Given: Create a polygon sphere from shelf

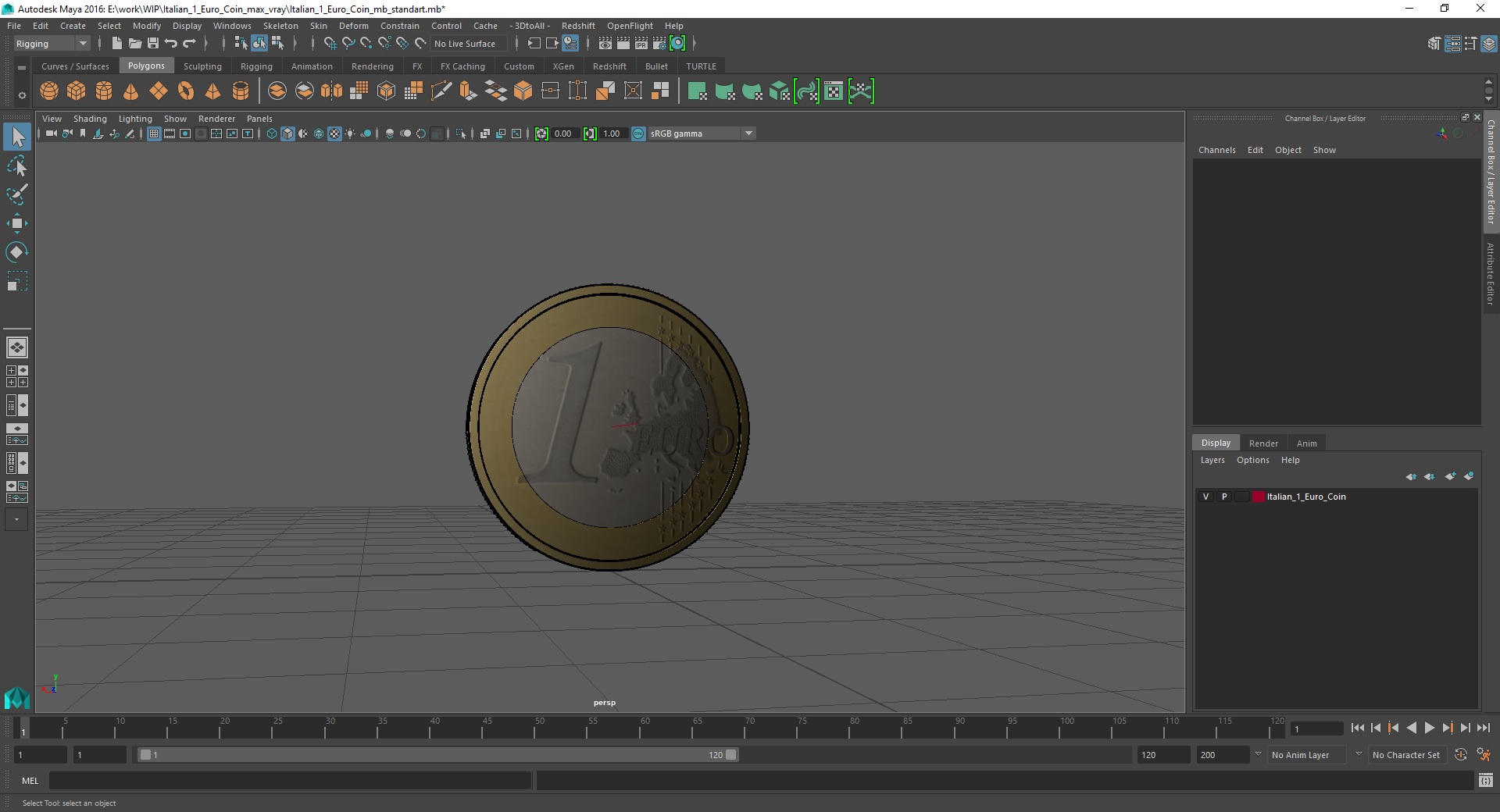Looking at the screenshot, I should click(x=49, y=91).
